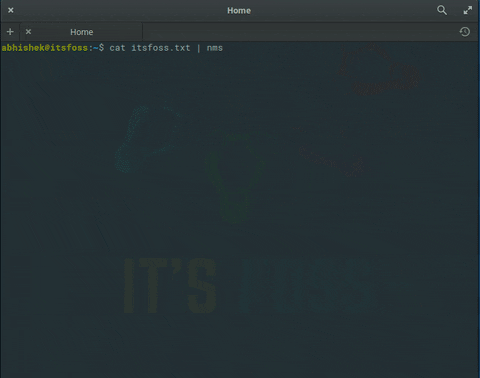
Task: Select the itsfoss.txt filename in the command
Action: tap(161, 48)
